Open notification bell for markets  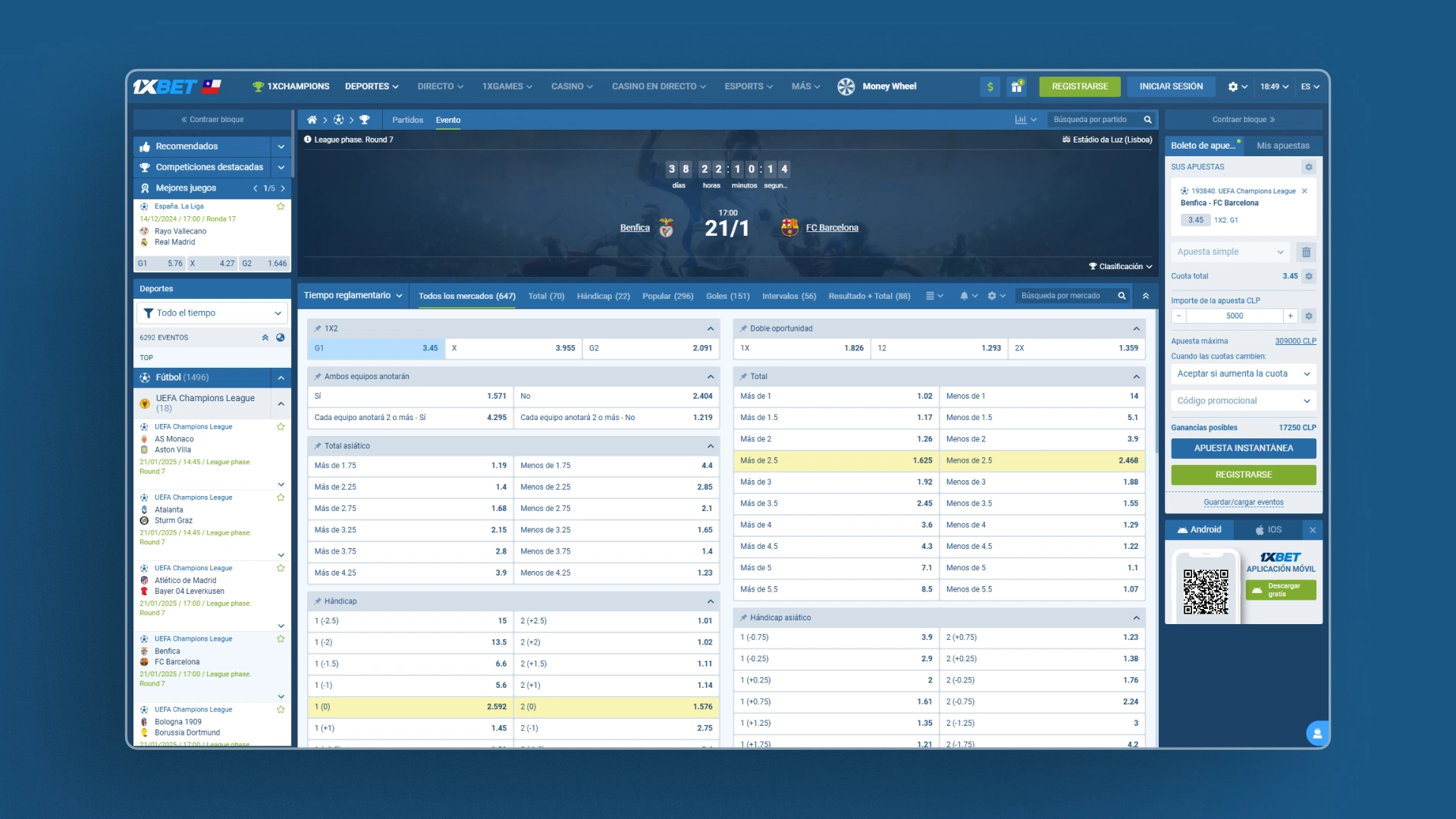coord(964,296)
